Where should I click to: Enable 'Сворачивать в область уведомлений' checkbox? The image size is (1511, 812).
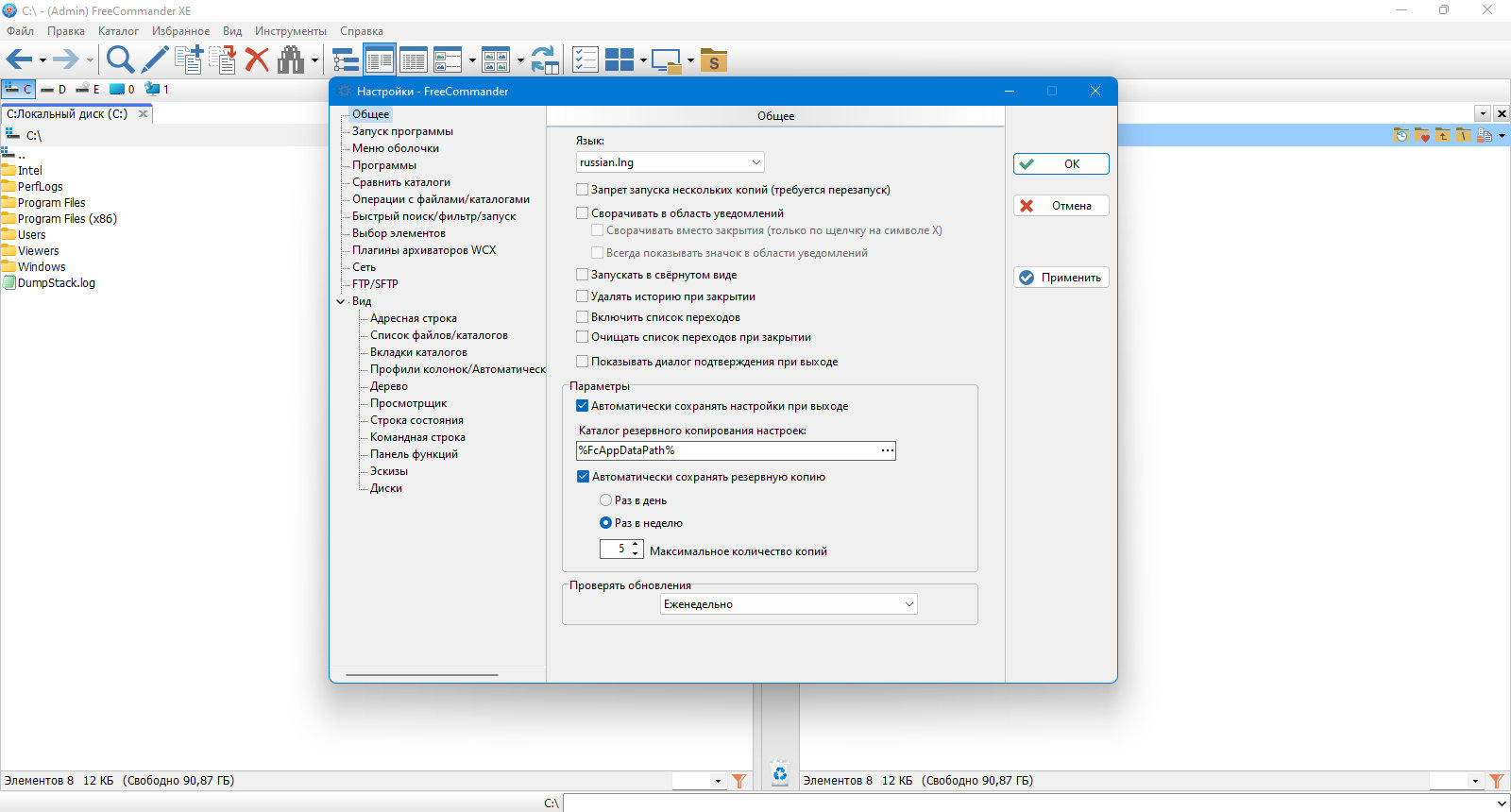(583, 213)
